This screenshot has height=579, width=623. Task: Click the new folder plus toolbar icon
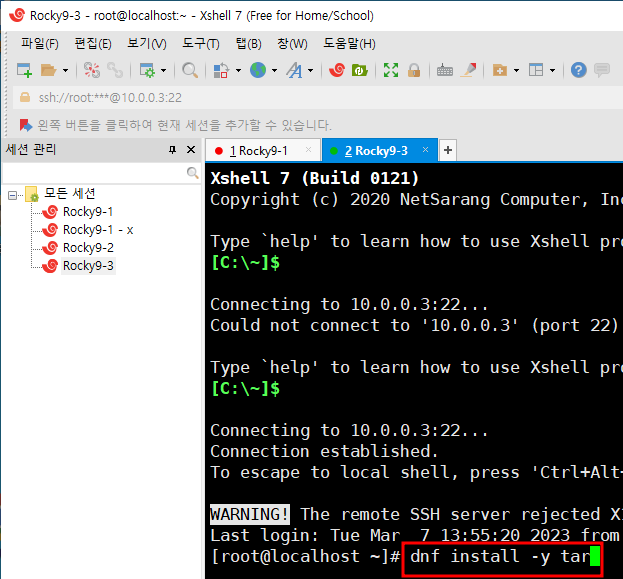click(x=500, y=70)
